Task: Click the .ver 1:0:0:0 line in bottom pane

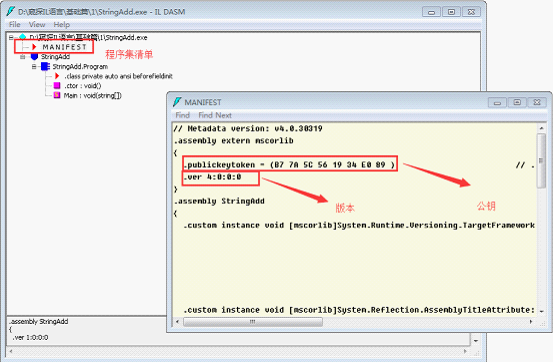Action: click(30, 338)
